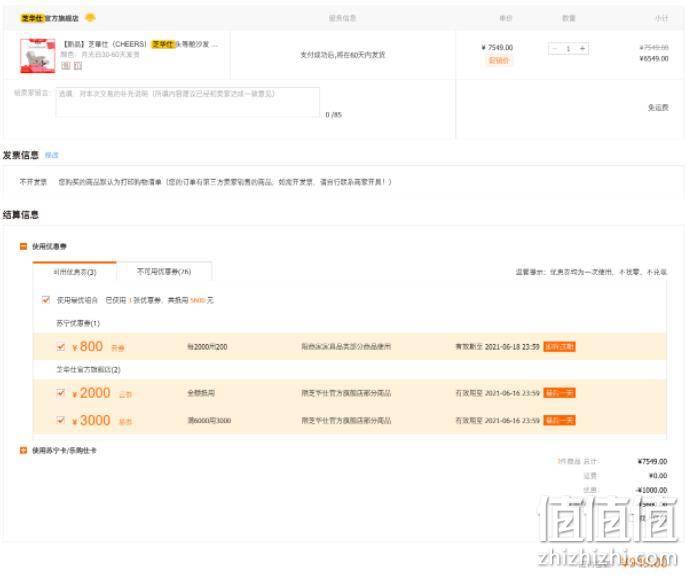Click the first service badge under product color

click(x=66, y=66)
